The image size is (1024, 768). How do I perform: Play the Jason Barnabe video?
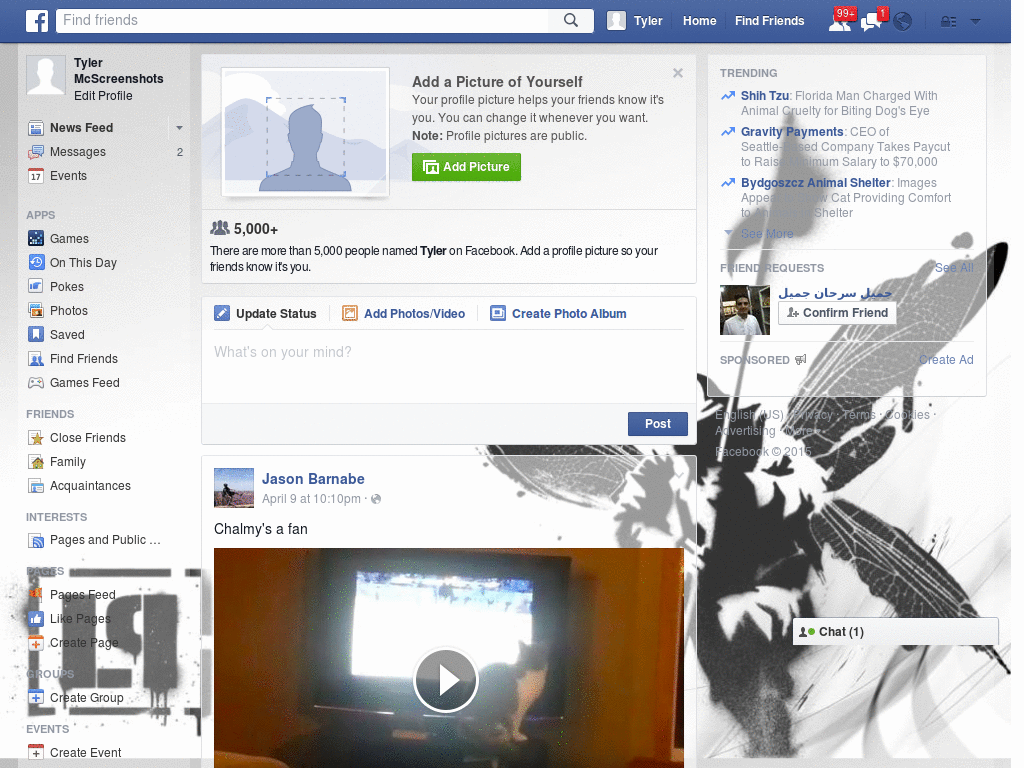click(x=446, y=680)
